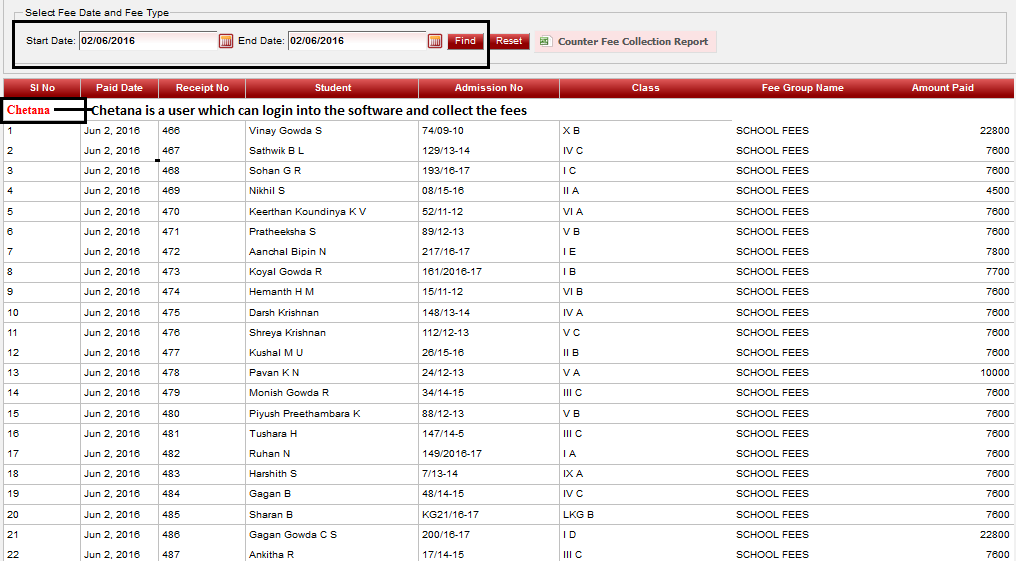Screen dimensions: 1016x561
Task: Click the Excel icon for Counter Fee report
Action: click(x=545, y=42)
